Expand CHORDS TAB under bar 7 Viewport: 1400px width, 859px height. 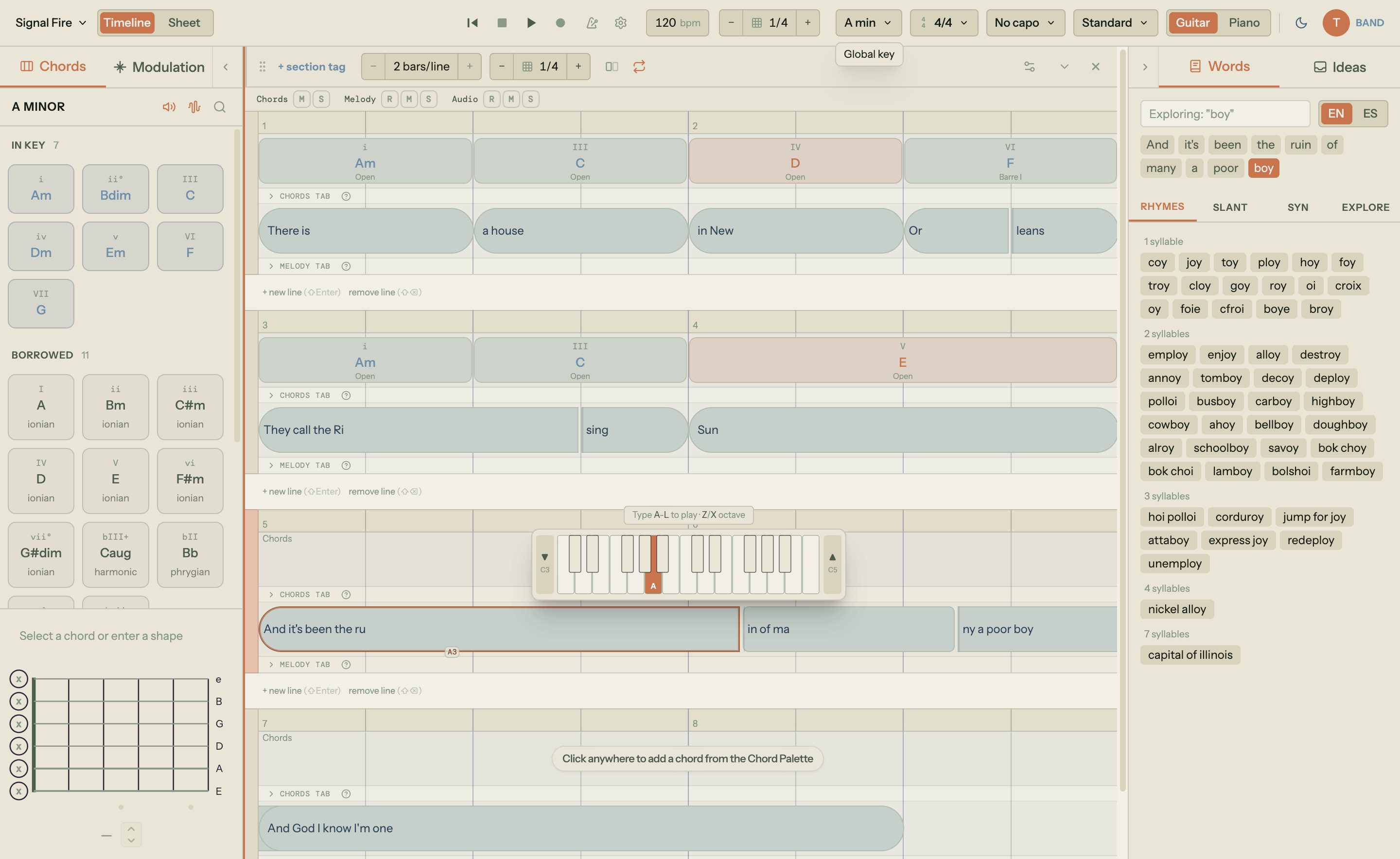pyautogui.click(x=299, y=794)
